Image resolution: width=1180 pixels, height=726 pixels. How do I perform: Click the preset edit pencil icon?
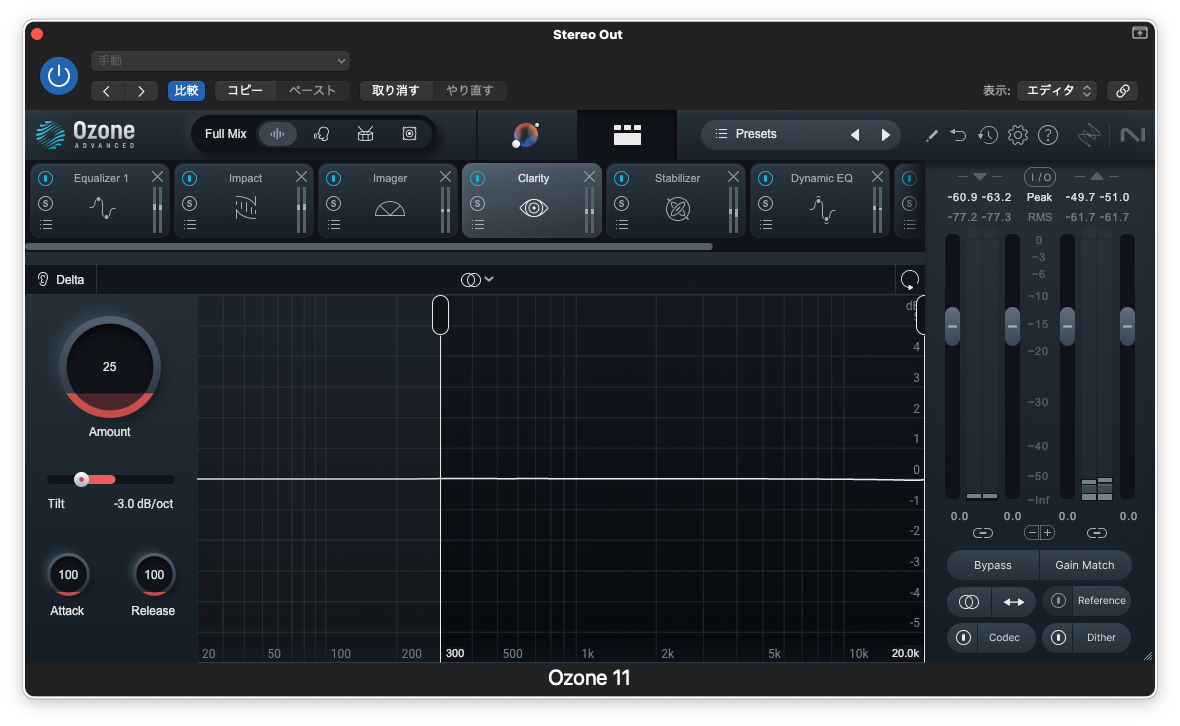click(x=932, y=135)
